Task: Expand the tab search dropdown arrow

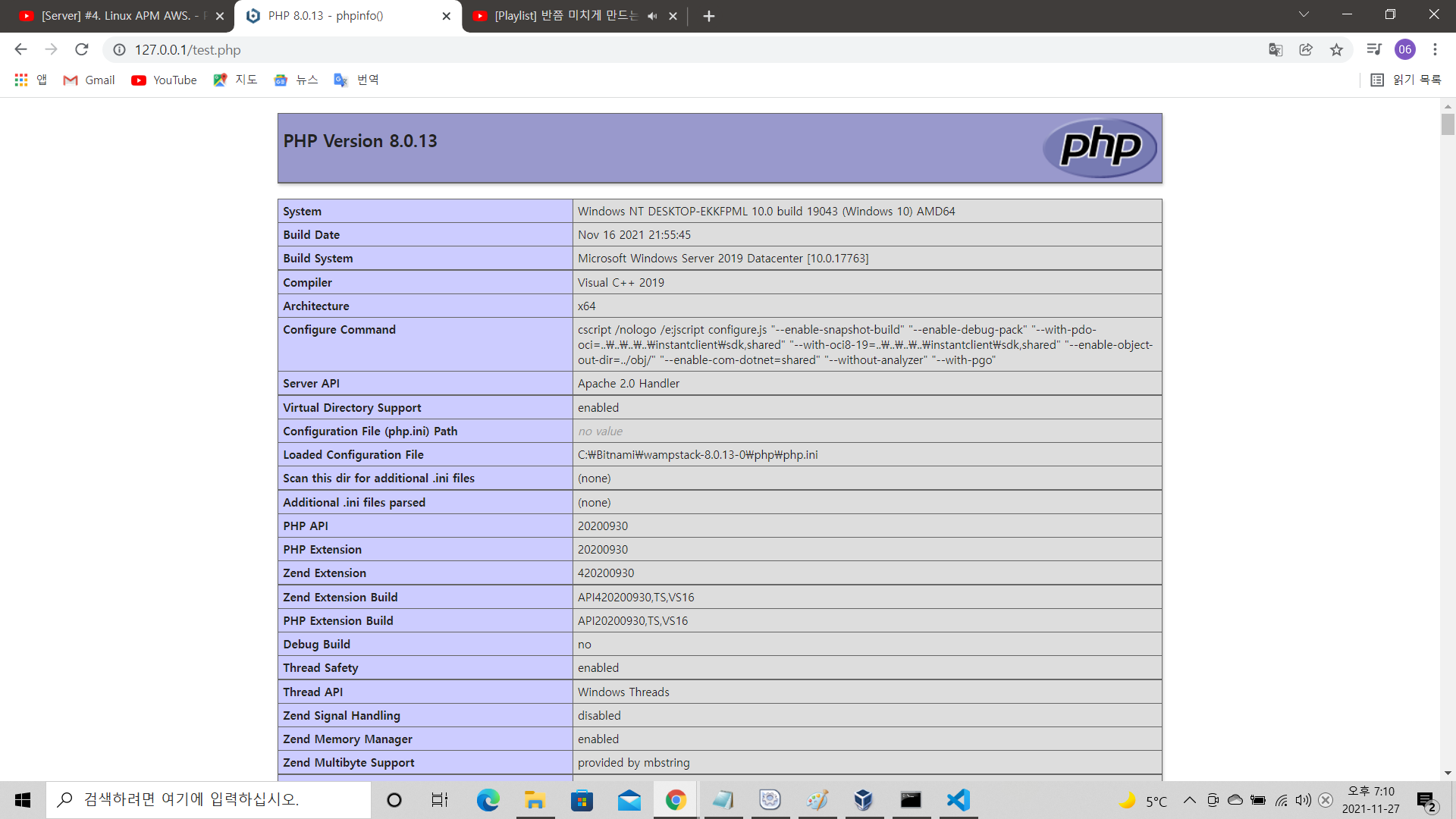Action: (1304, 14)
